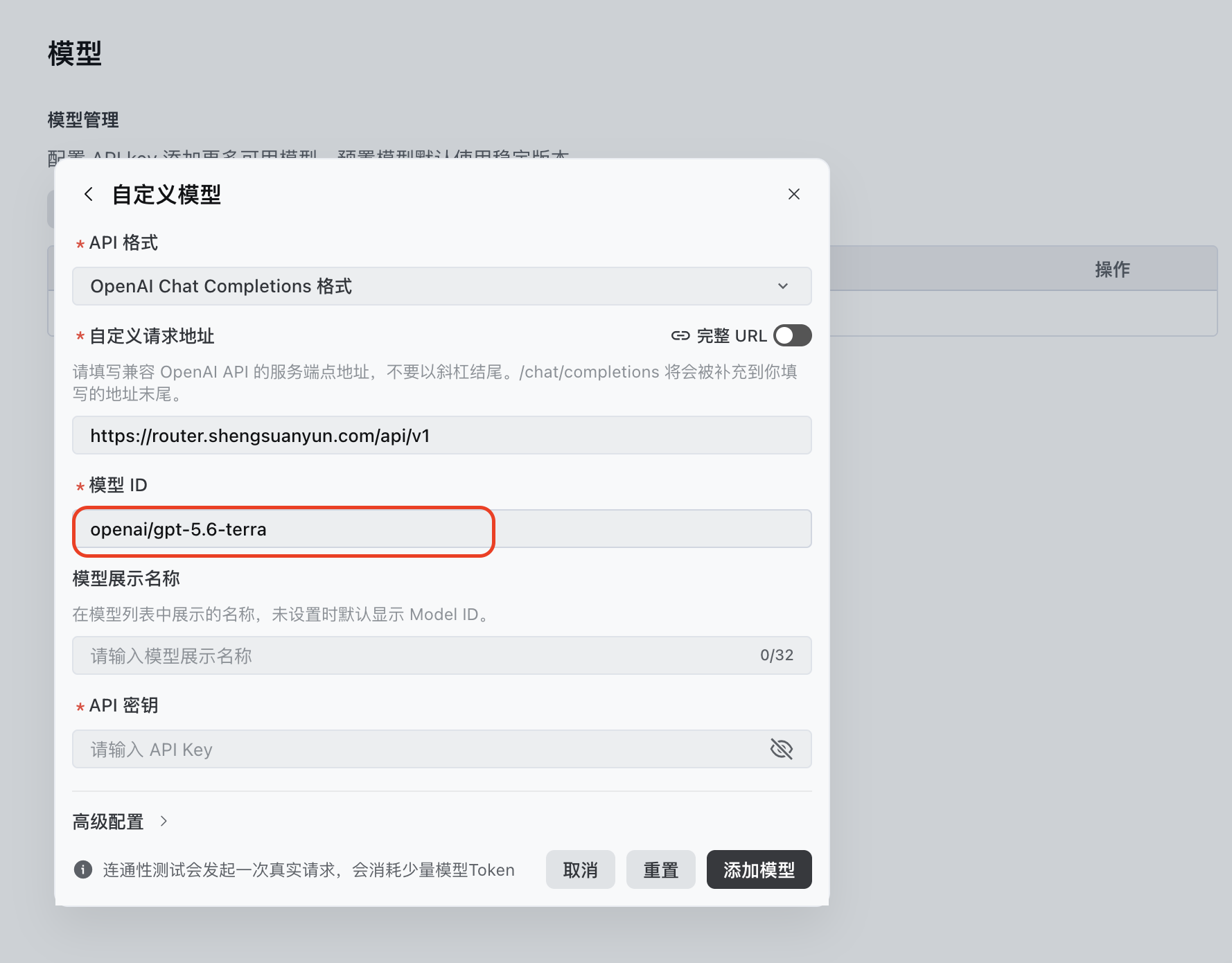Click the info icon near 连通性测试 notice
The width and height of the screenshot is (1232, 963).
tap(83, 869)
